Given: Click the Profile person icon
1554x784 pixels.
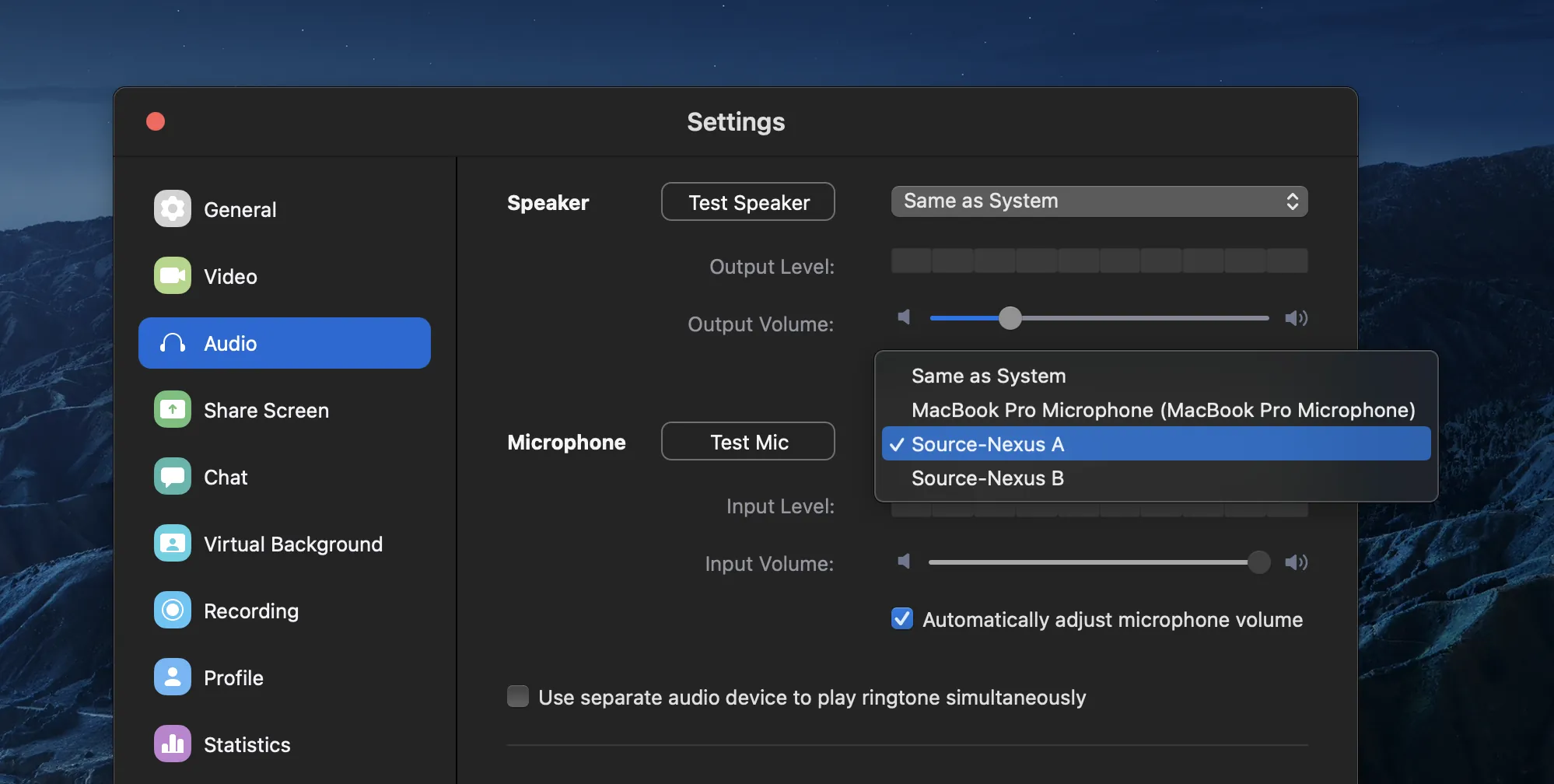Looking at the screenshot, I should pyautogui.click(x=173, y=677).
